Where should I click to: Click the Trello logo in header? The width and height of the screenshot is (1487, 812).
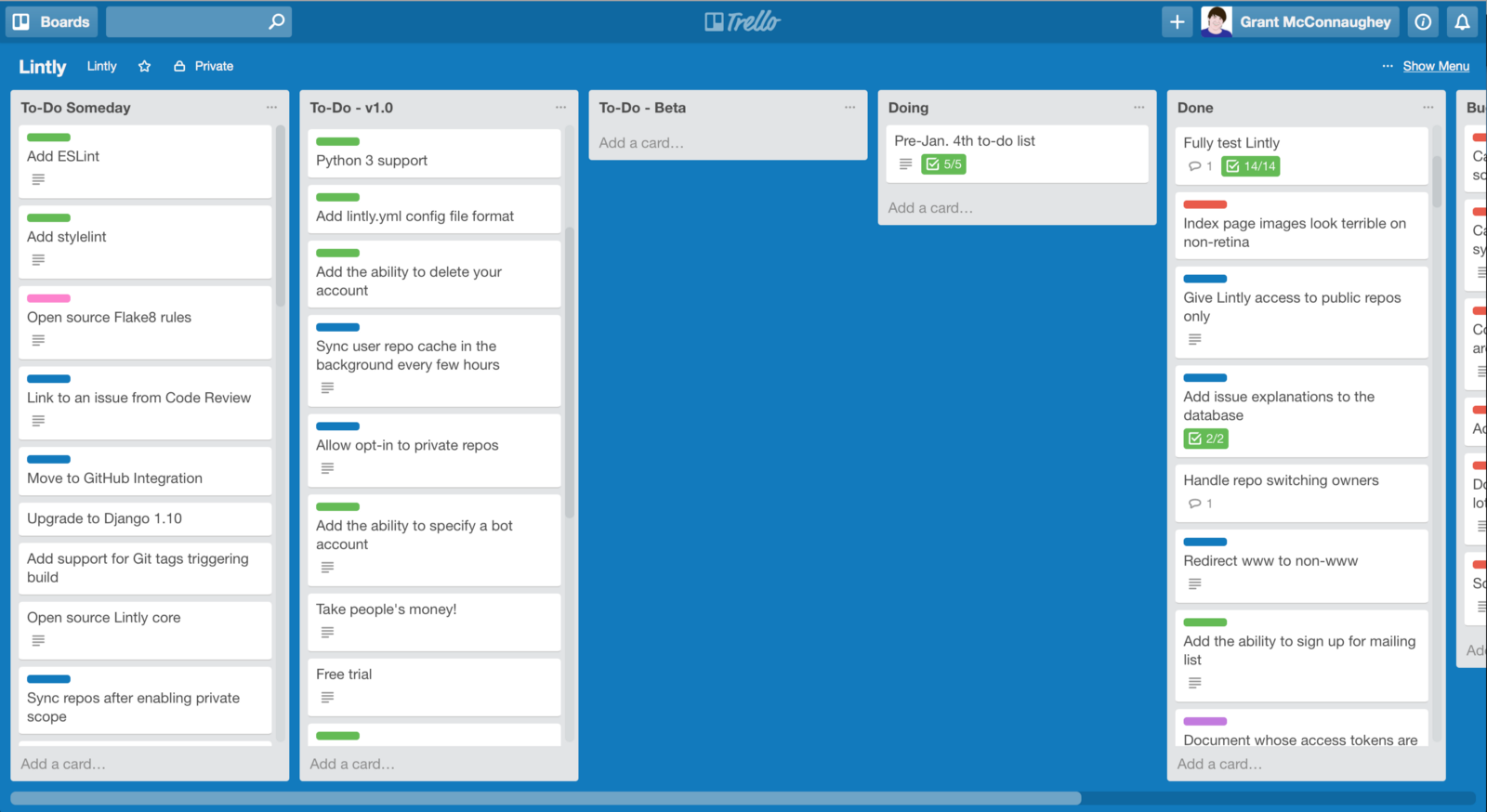click(x=743, y=21)
